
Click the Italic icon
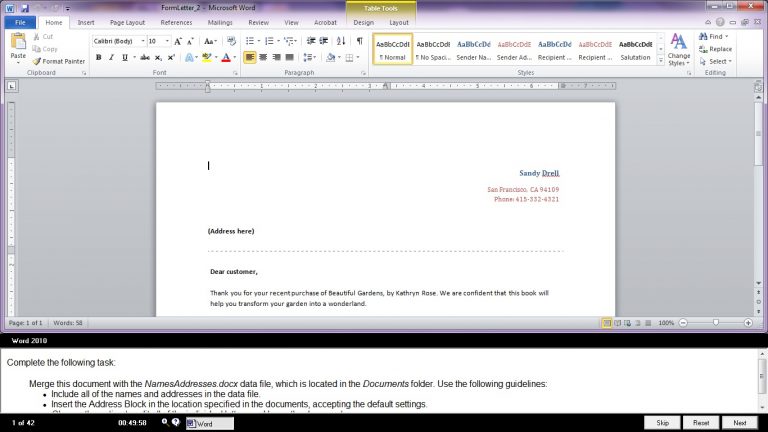click(112, 58)
